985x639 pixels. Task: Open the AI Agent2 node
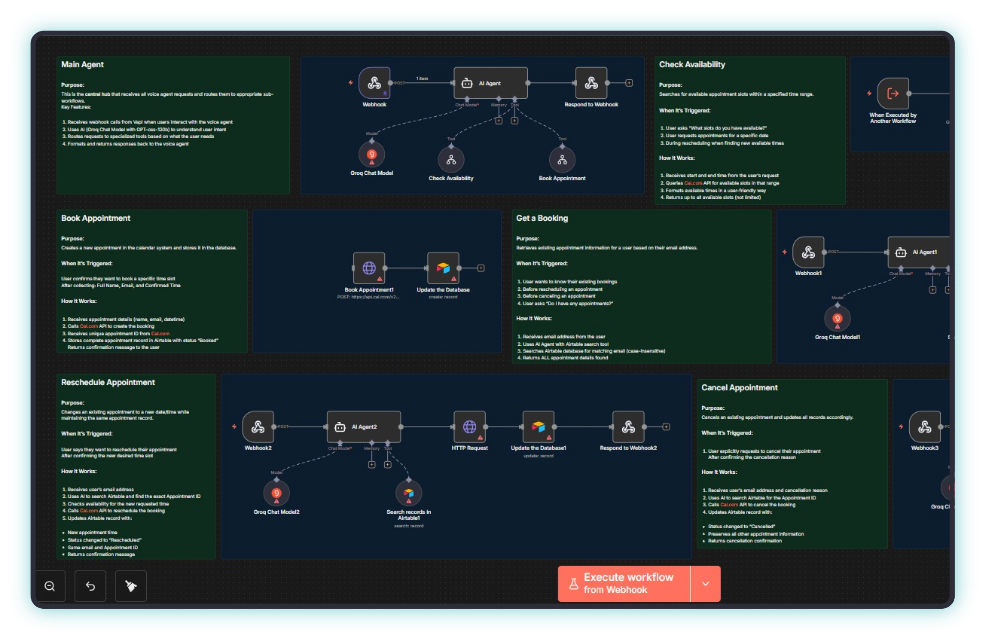tap(364, 427)
